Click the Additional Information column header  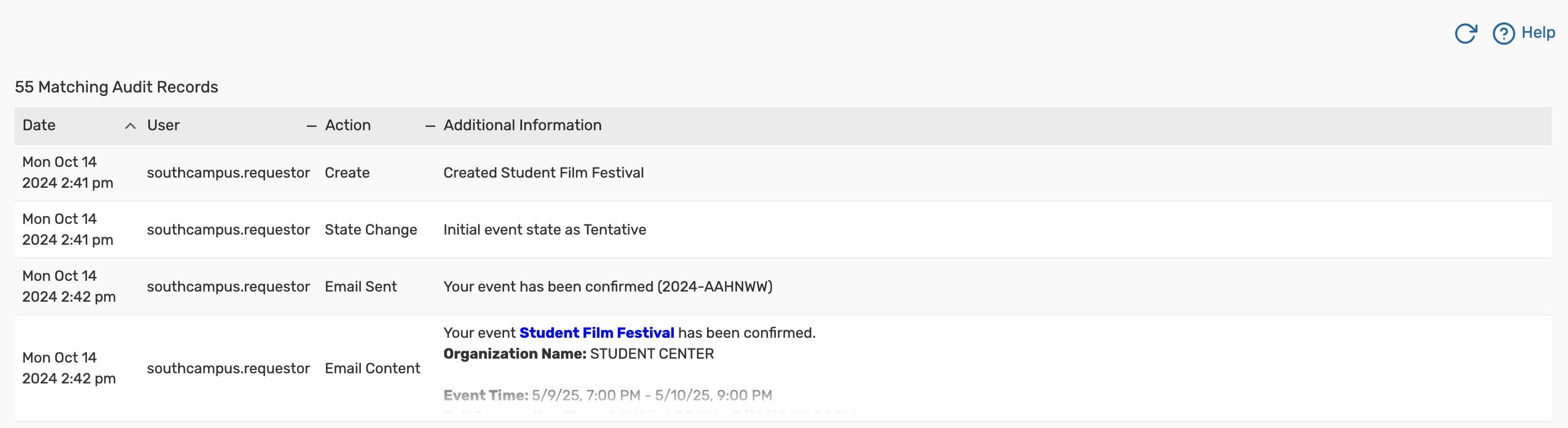[522, 125]
